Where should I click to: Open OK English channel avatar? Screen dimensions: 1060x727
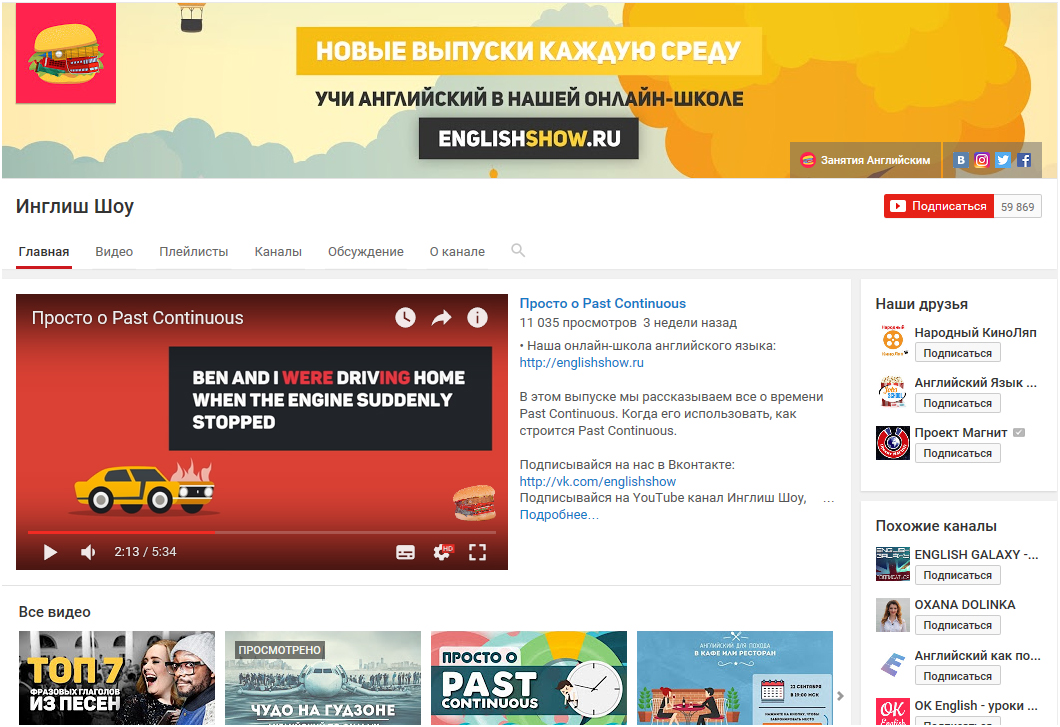coord(892,713)
